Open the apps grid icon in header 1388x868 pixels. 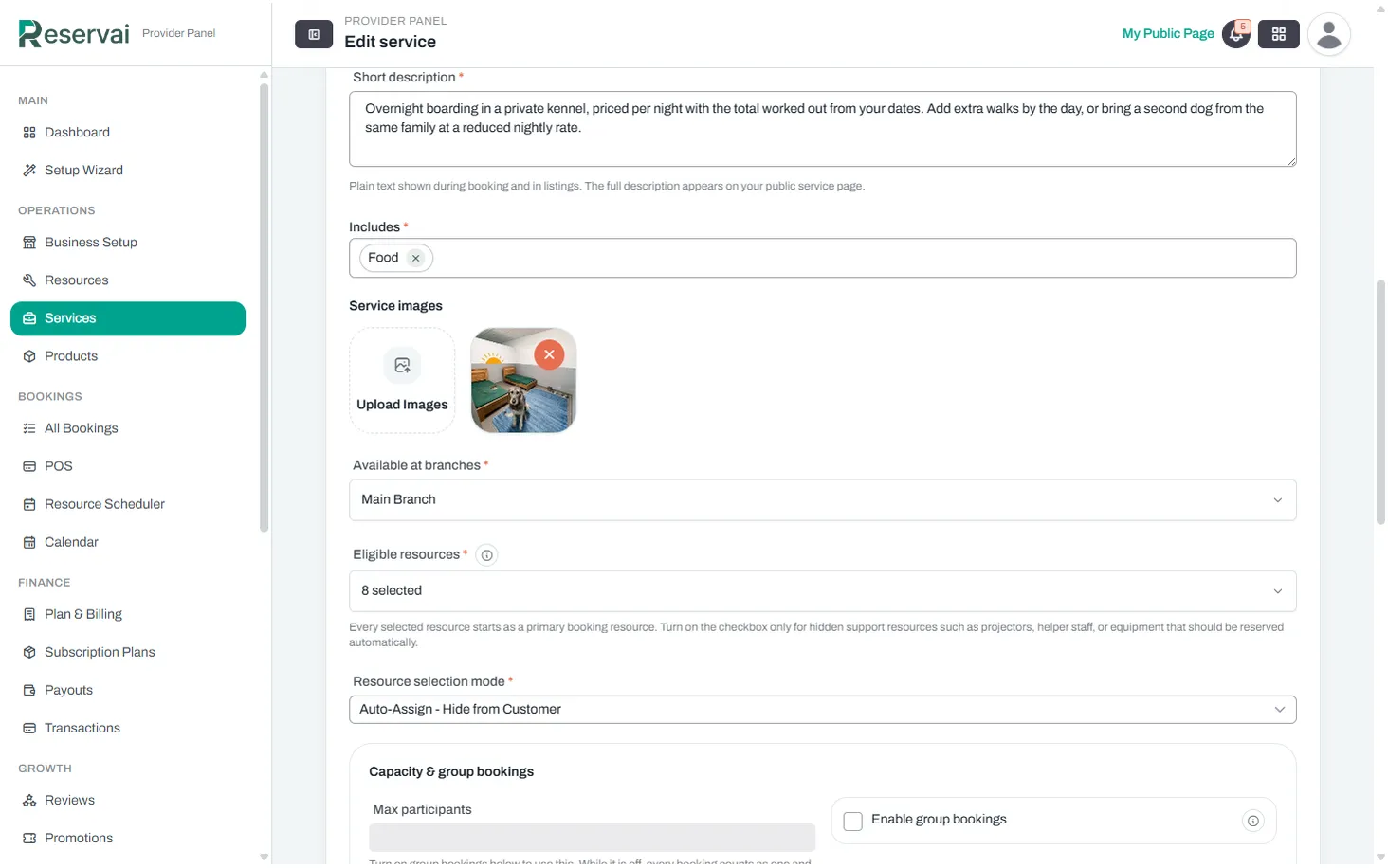tap(1278, 34)
